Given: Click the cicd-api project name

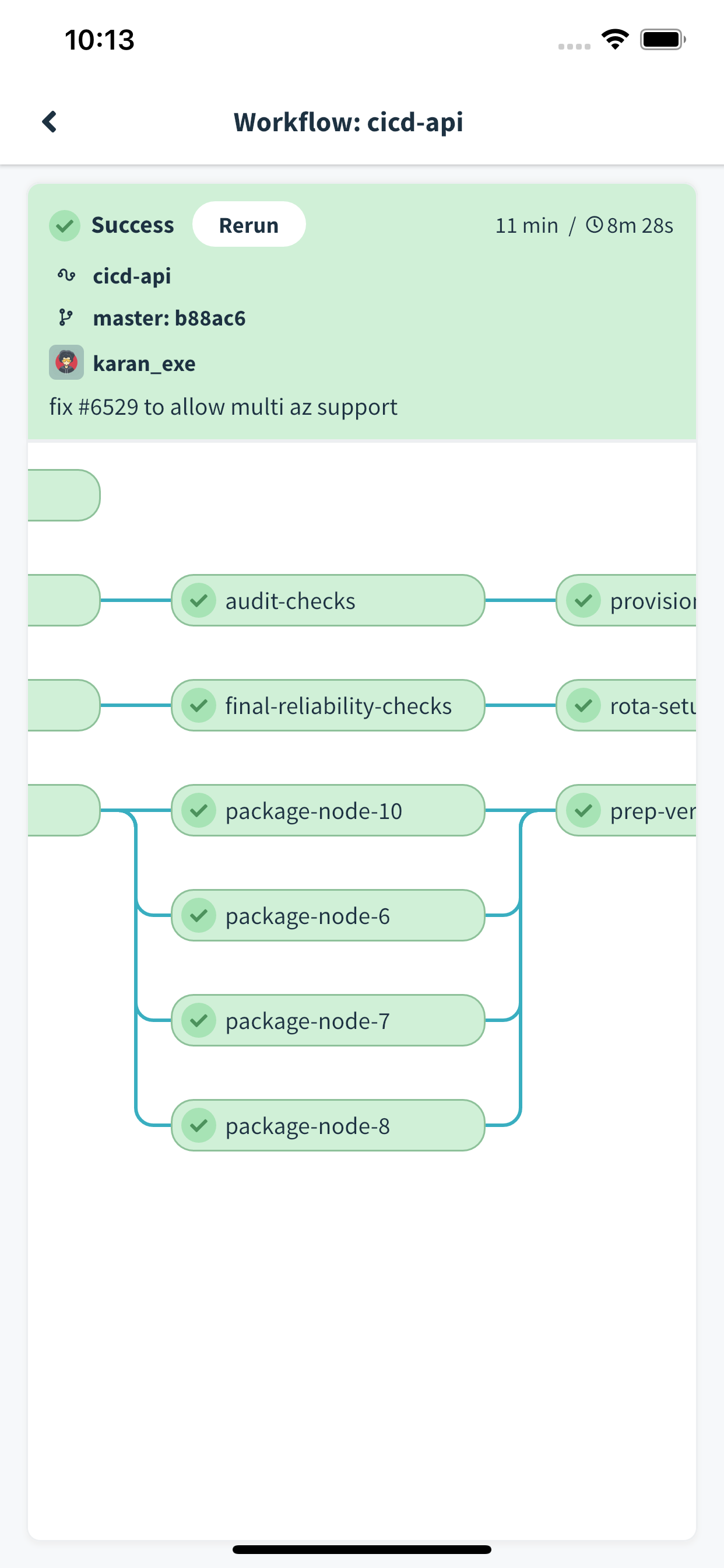Looking at the screenshot, I should point(132,276).
